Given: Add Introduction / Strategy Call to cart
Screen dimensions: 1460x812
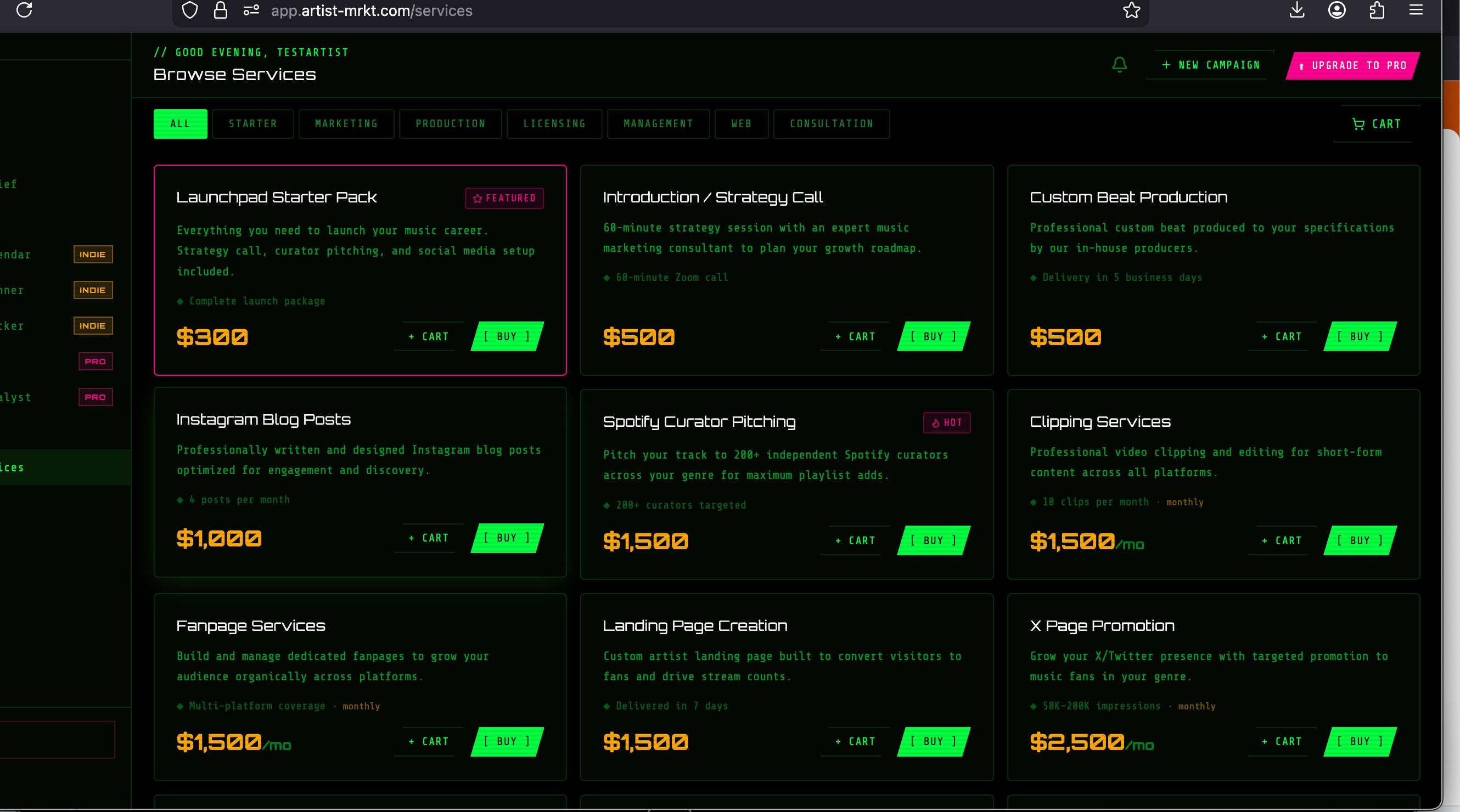Looking at the screenshot, I should (855, 336).
